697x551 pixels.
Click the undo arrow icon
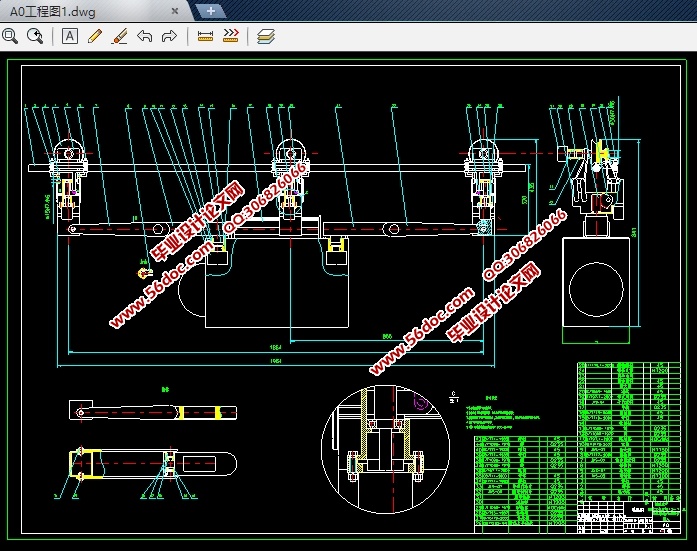click(144, 36)
